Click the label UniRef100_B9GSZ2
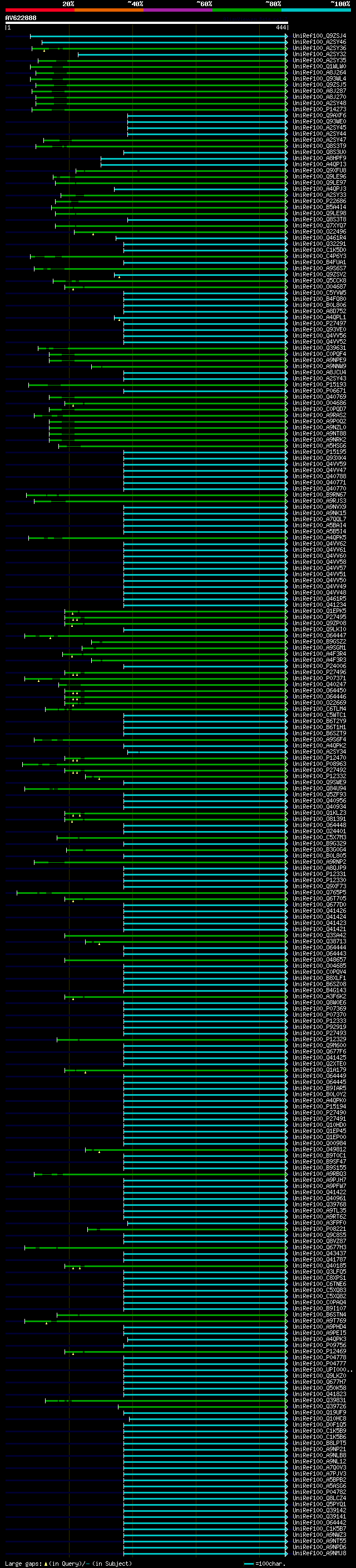 (x=319, y=641)
